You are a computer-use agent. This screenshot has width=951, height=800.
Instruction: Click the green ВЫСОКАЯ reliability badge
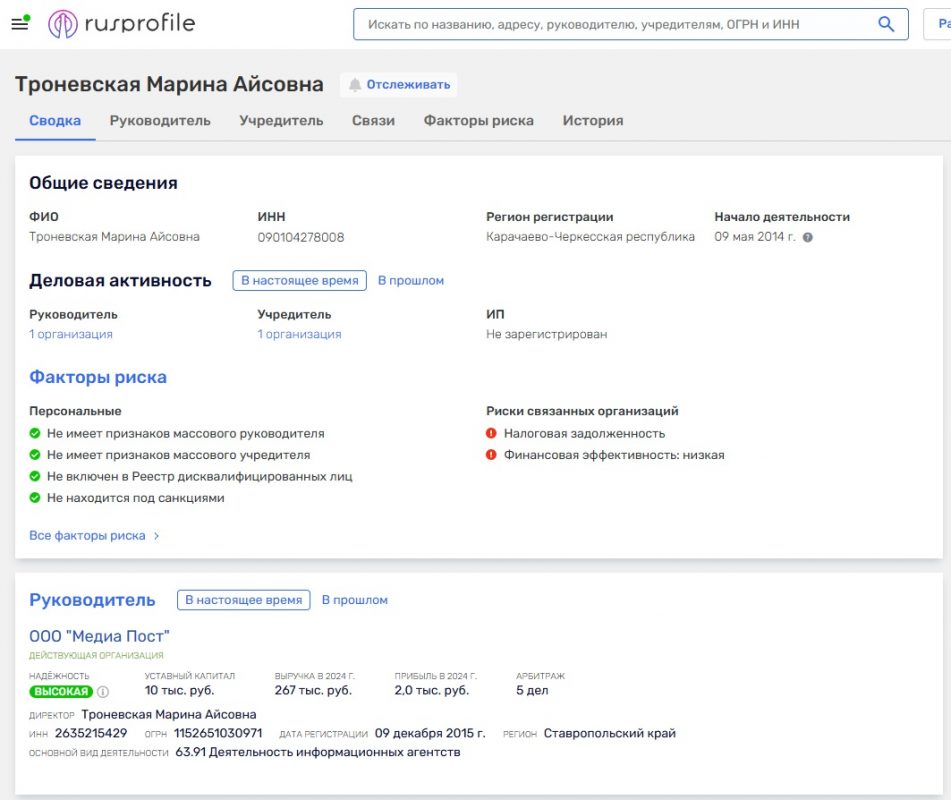pos(61,691)
